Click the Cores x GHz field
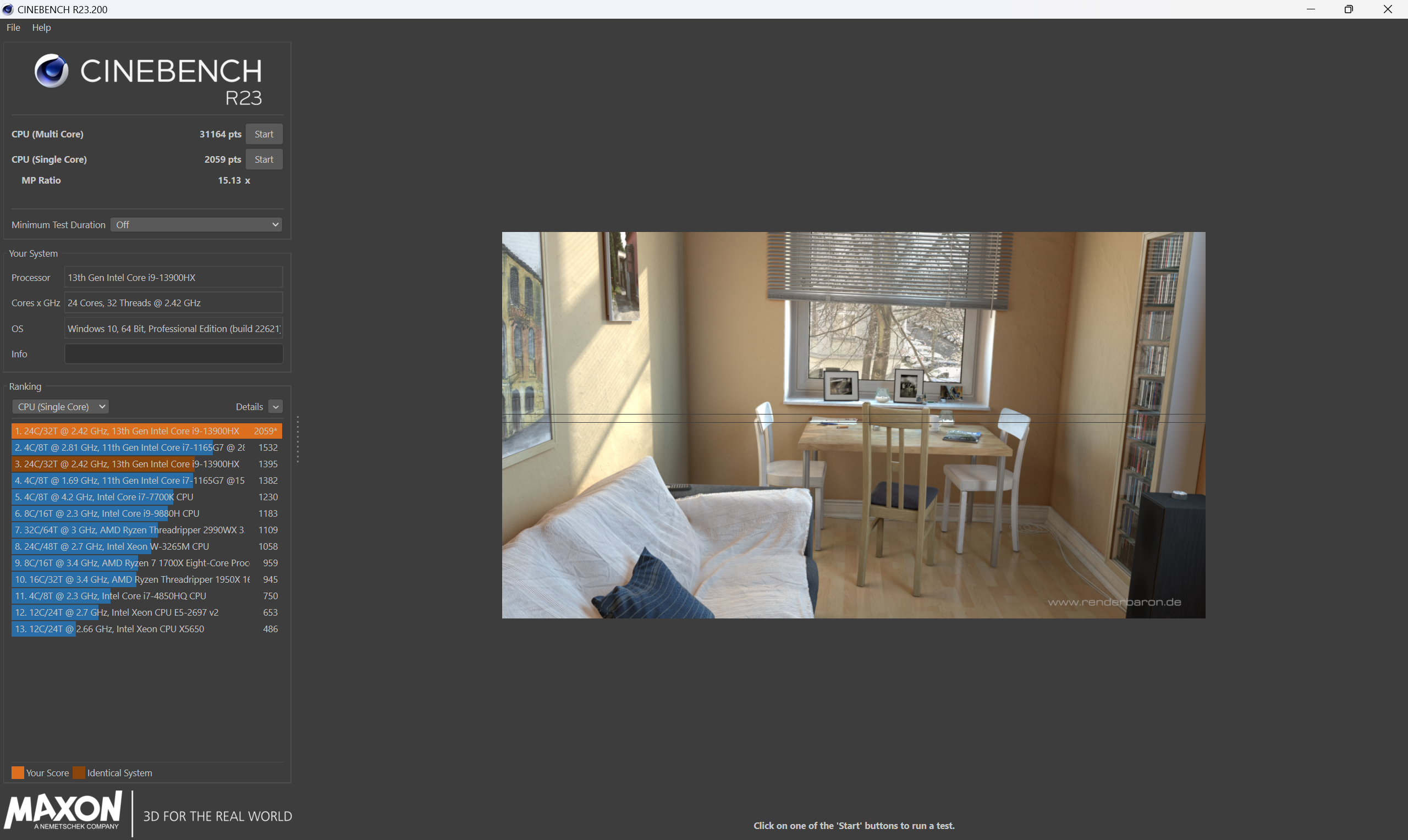 (x=173, y=303)
